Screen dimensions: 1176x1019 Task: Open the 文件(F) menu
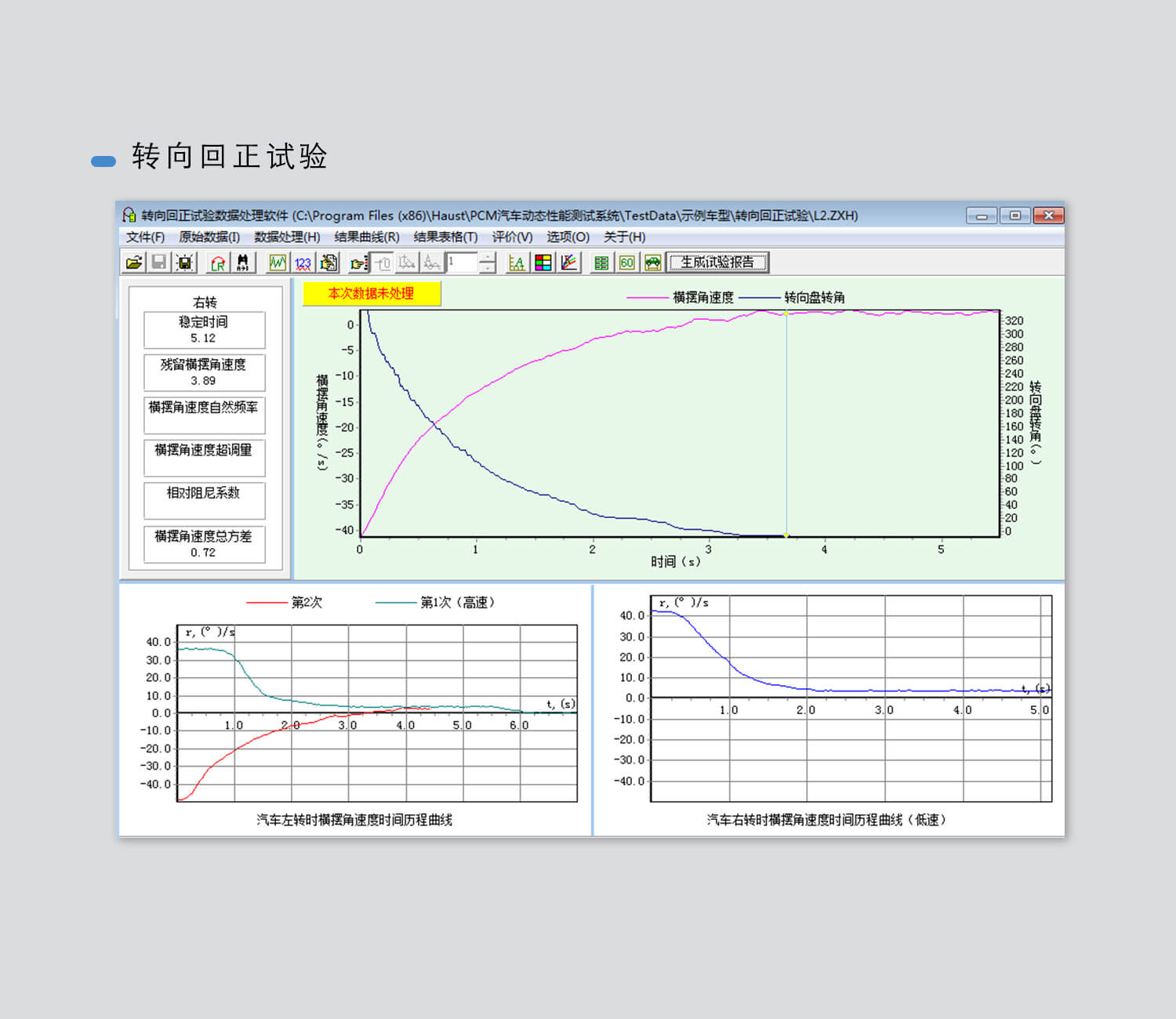coord(145,237)
